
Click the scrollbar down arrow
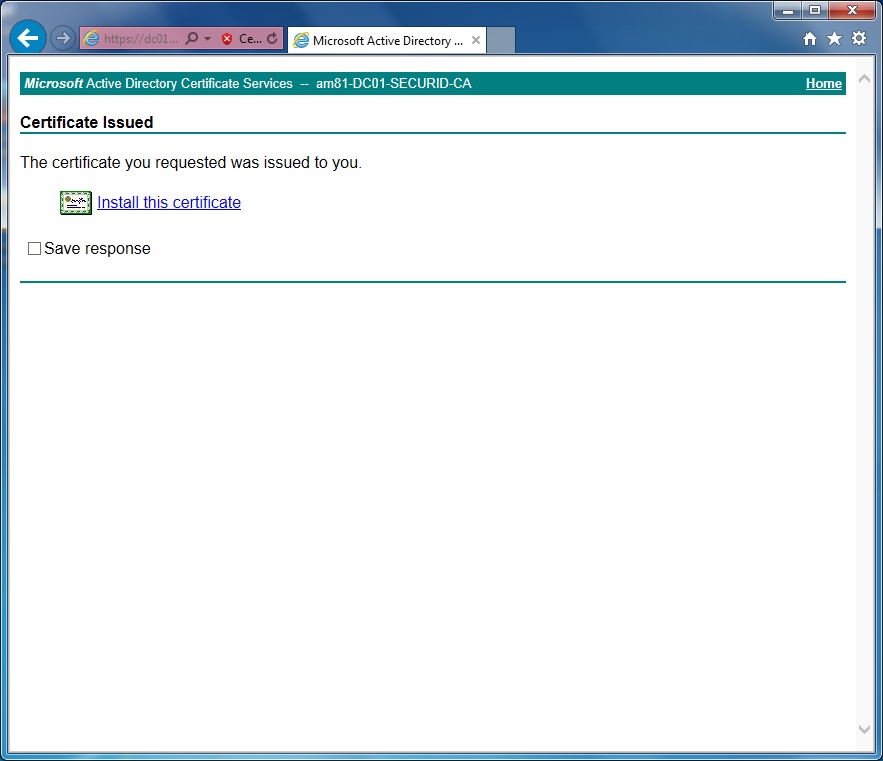click(x=864, y=730)
